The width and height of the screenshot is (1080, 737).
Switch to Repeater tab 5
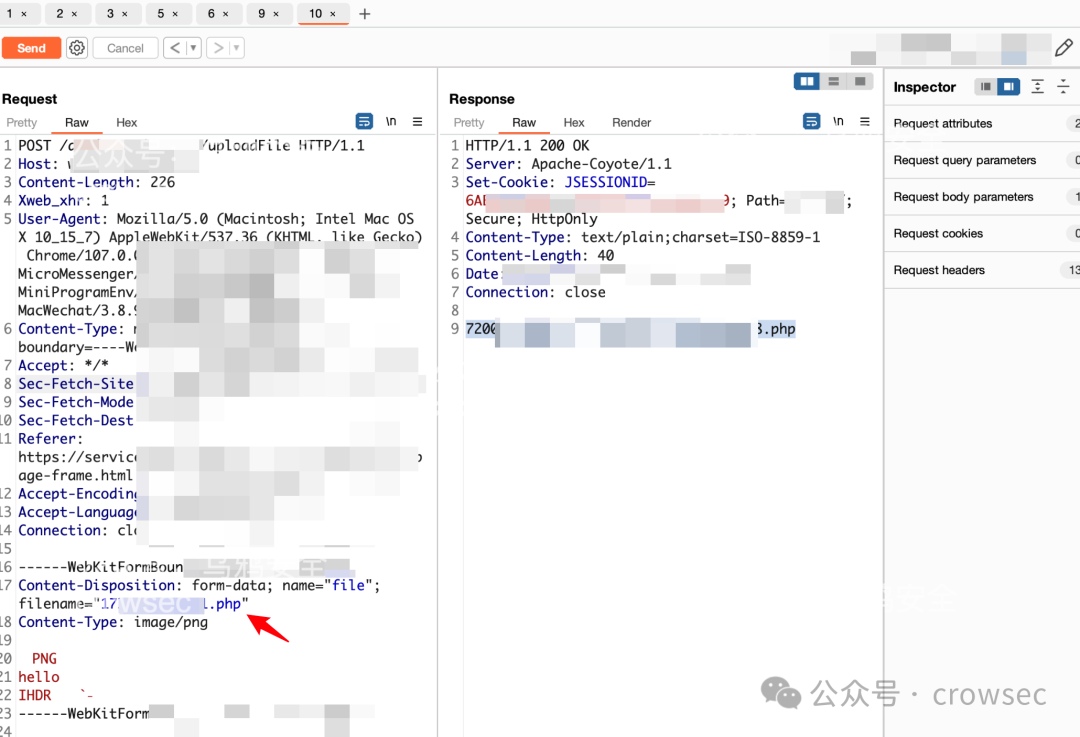click(x=160, y=14)
